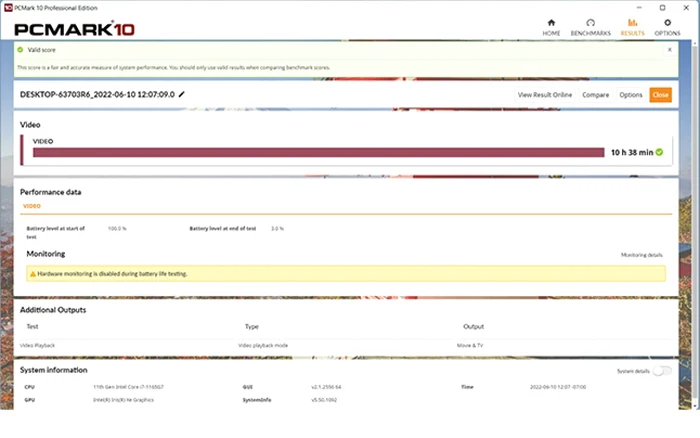700x438 pixels.
Task: Click the Compare button
Action: click(596, 95)
